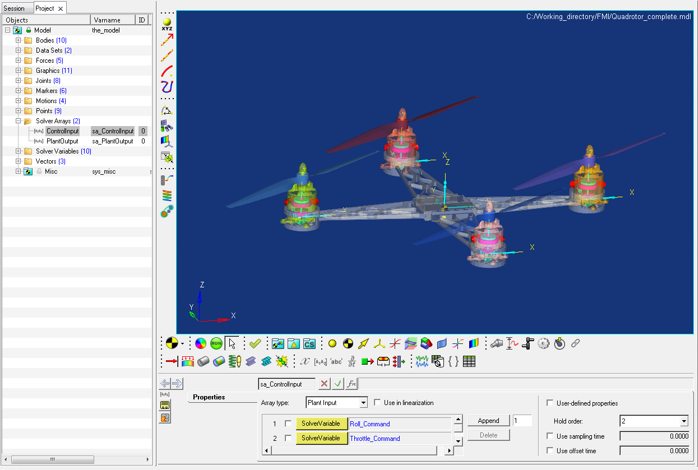Image resolution: width=698 pixels, height=470 pixels.
Task: Click the yellow sphere bodies icon
Action: pos(333,344)
